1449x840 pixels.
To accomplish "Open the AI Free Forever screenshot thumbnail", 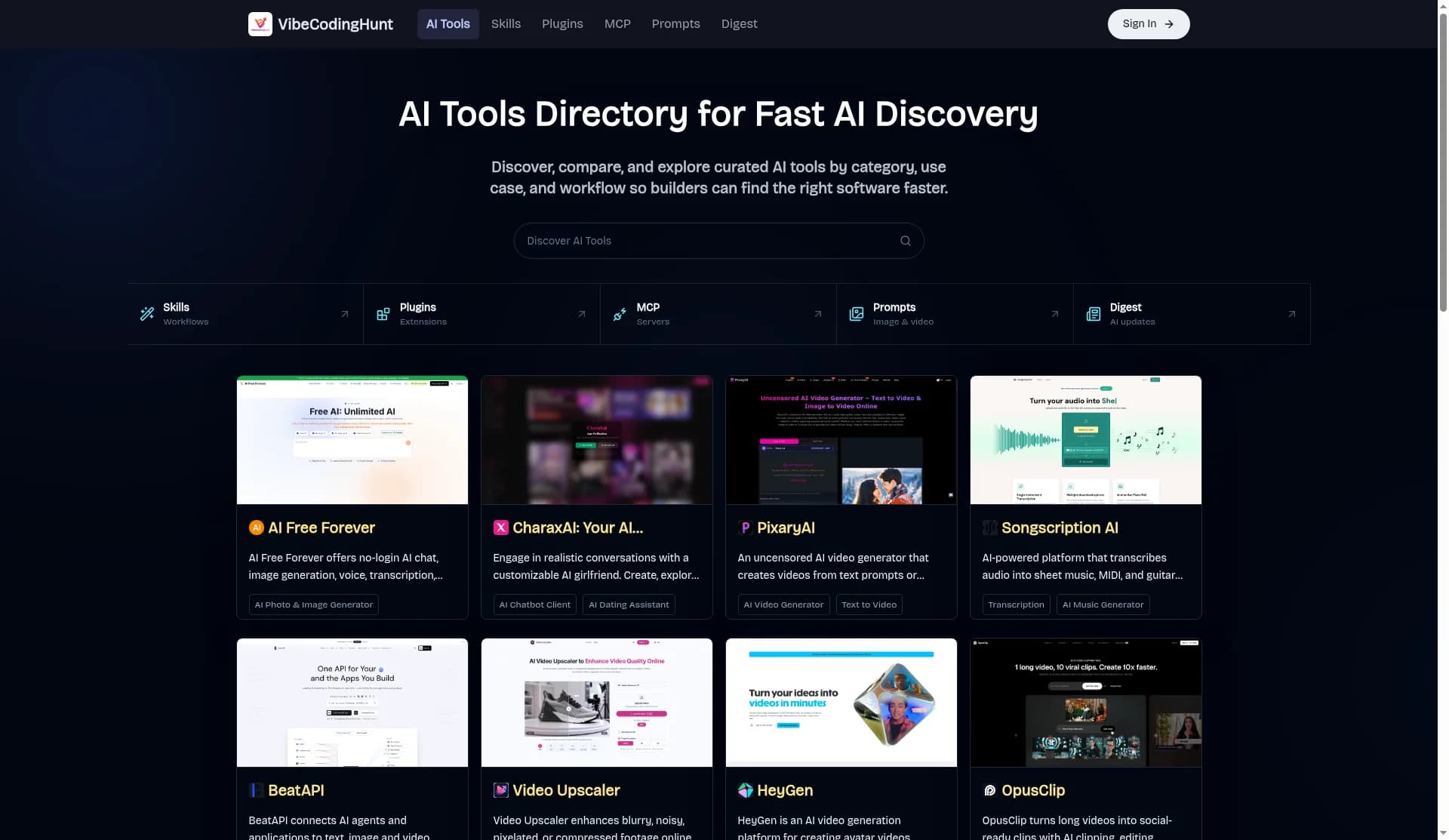I will 352,440.
